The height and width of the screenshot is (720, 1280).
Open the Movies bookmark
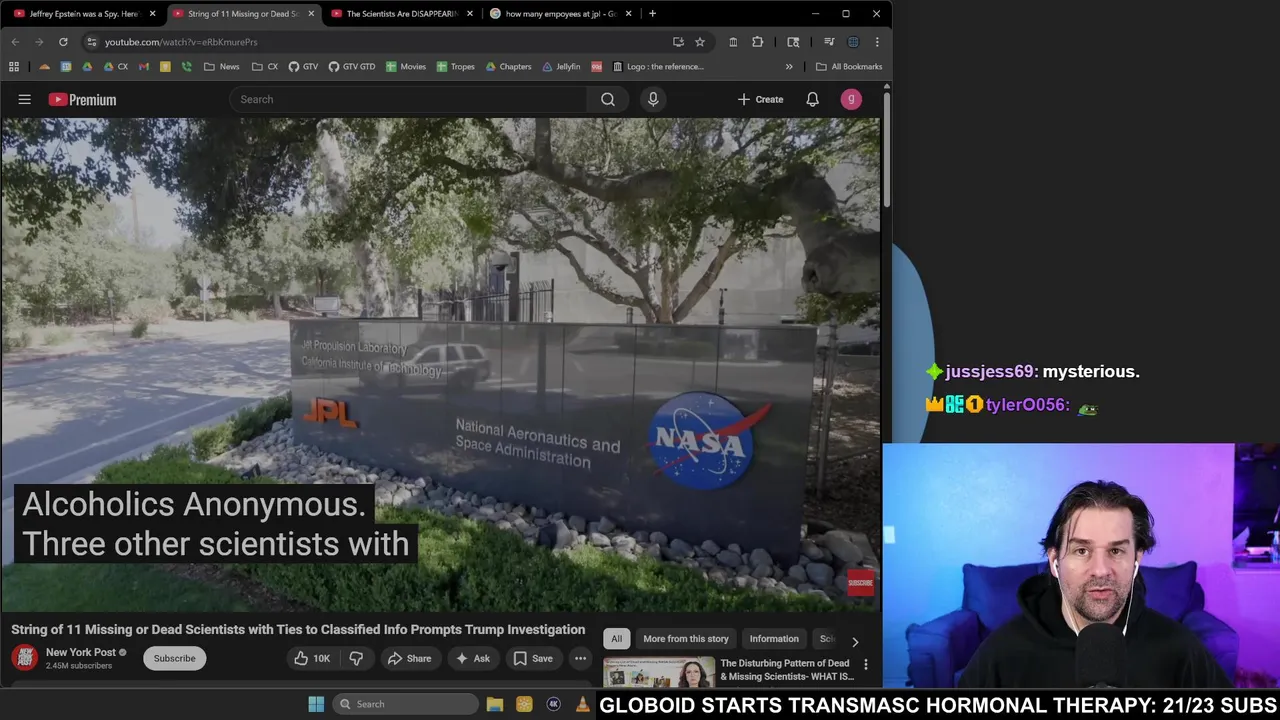click(406, 67)
